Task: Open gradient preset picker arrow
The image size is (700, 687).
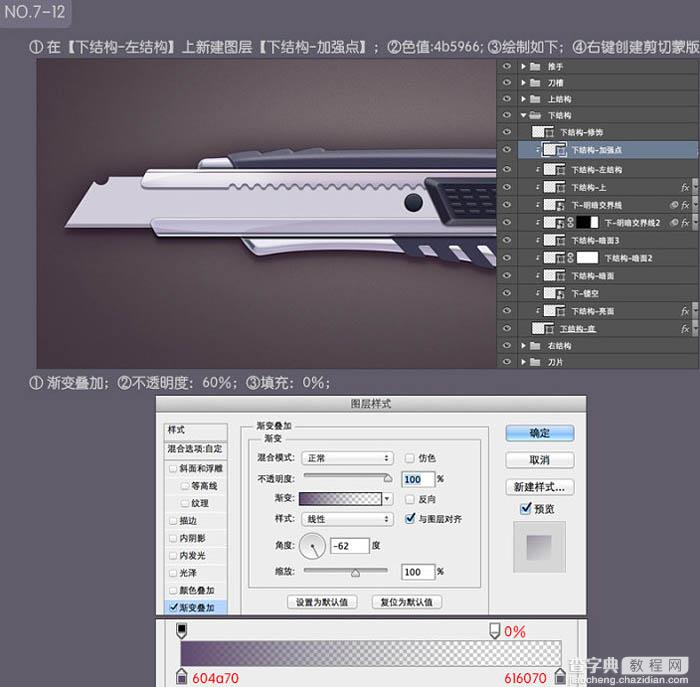Action: (x=388, y=499)
